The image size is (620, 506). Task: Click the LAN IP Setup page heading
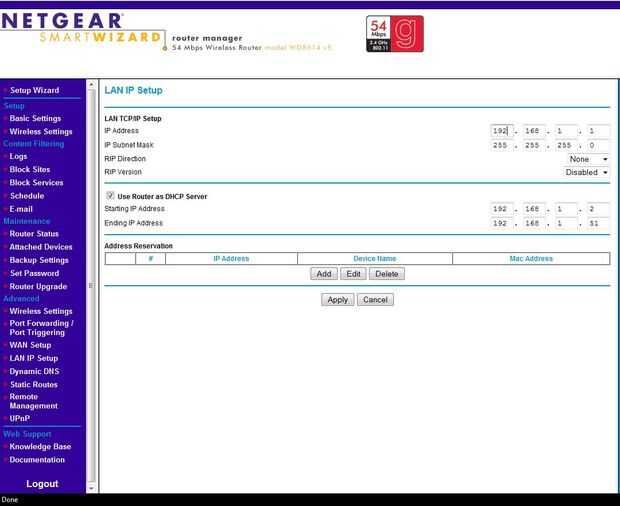(133, 91)
